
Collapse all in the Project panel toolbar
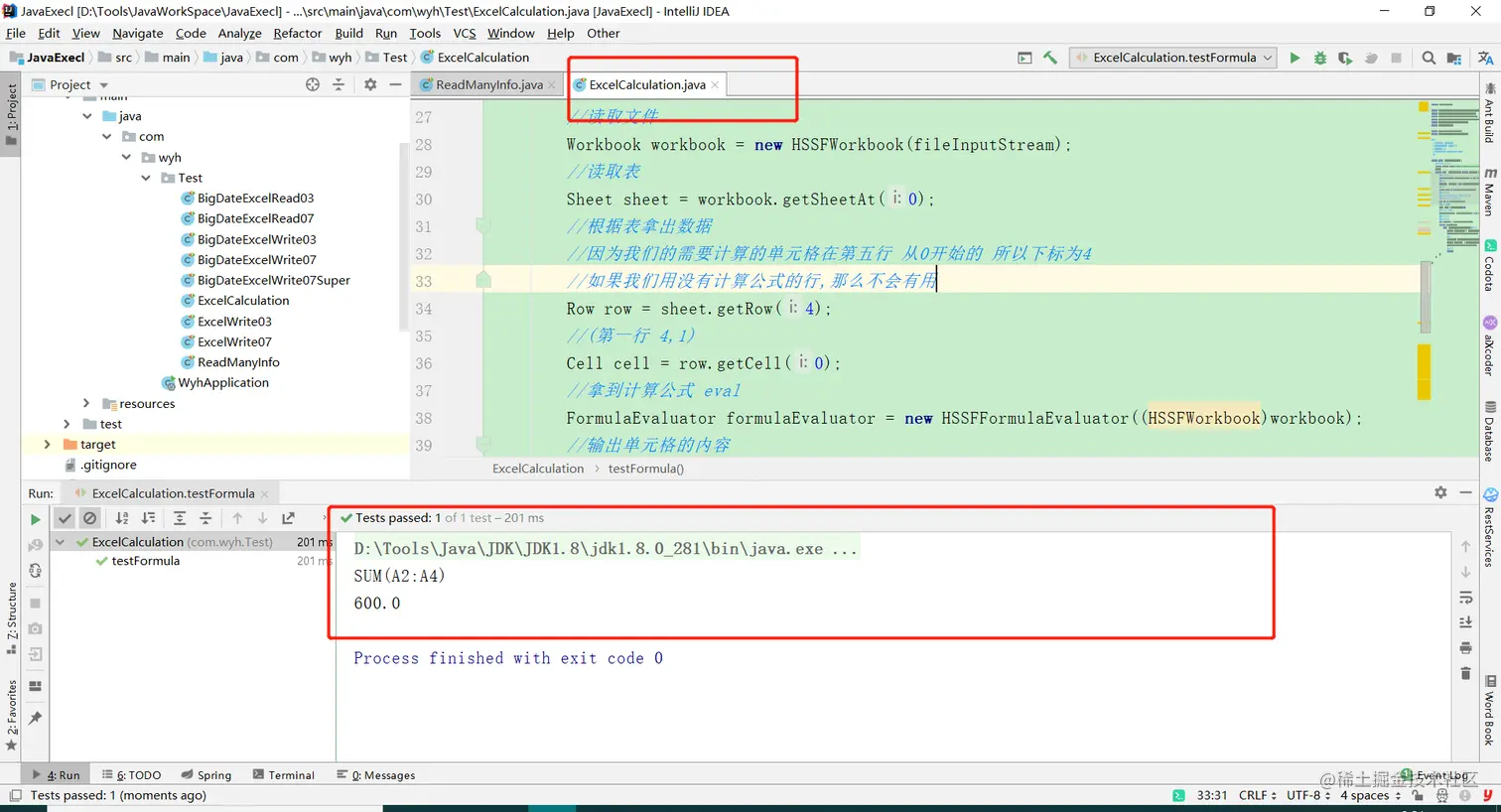pos(339,84)
